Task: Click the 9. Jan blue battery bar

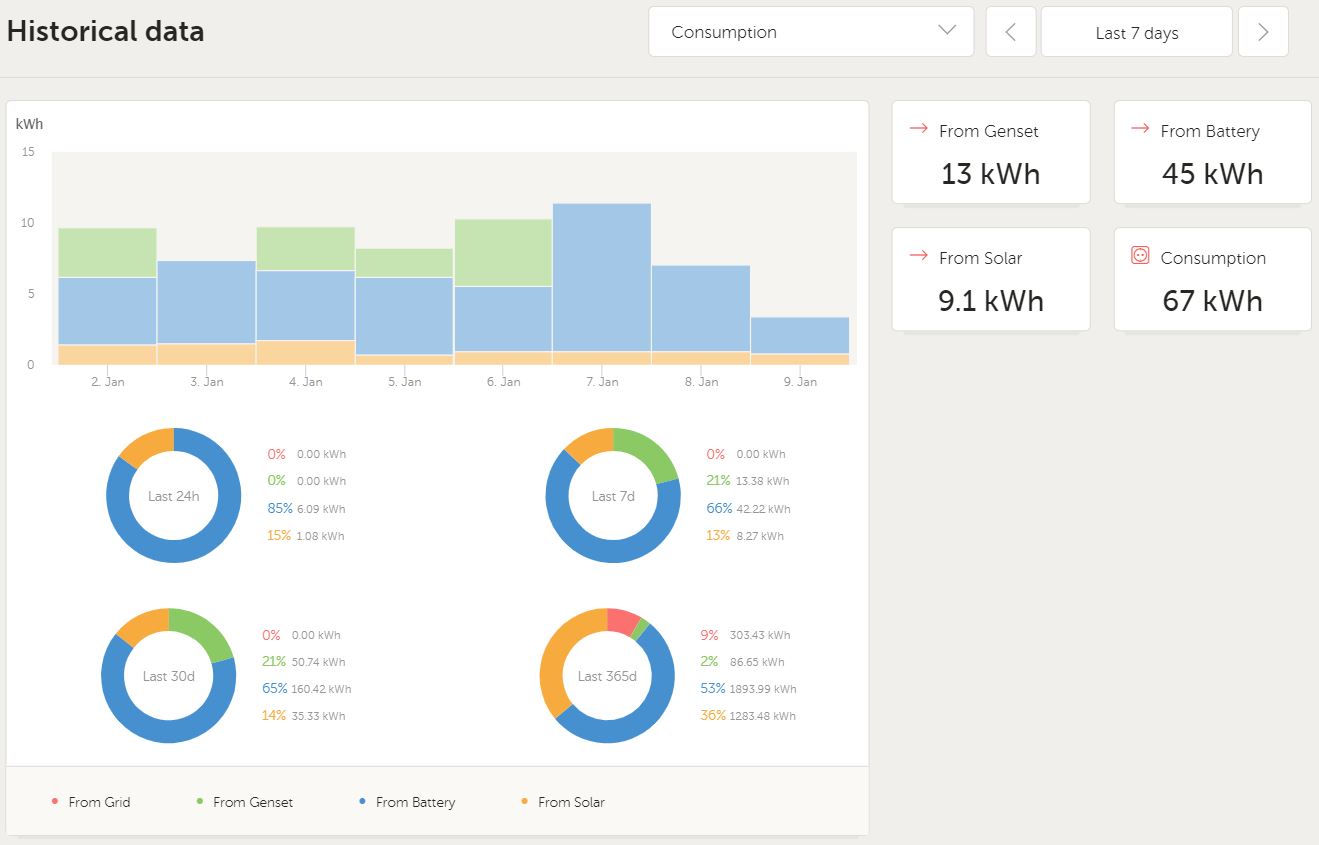Action: coord(800,335)
